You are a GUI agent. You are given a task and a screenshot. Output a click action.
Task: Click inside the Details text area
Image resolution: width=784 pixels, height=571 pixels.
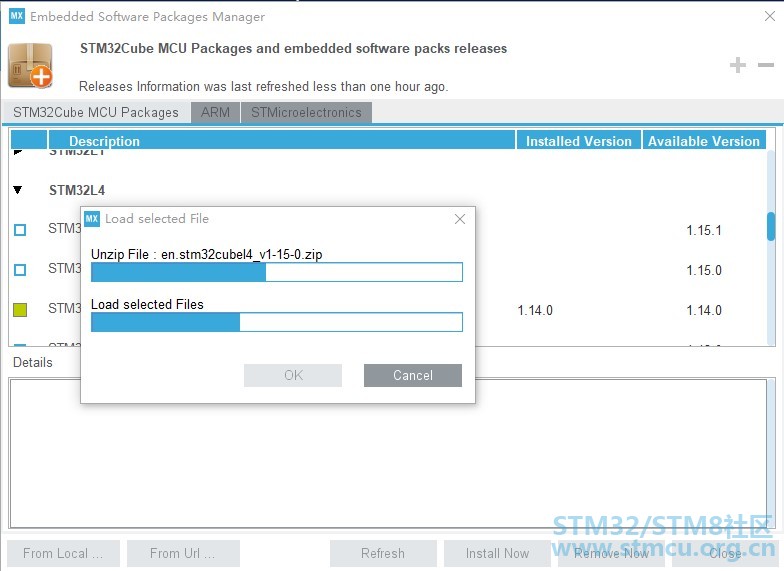click(x=388, y=454)
